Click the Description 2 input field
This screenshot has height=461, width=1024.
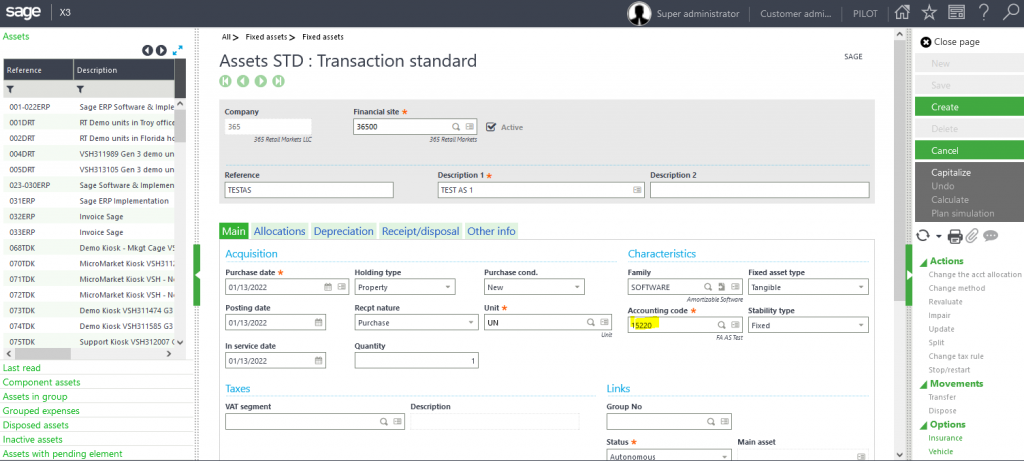(760, 190)
